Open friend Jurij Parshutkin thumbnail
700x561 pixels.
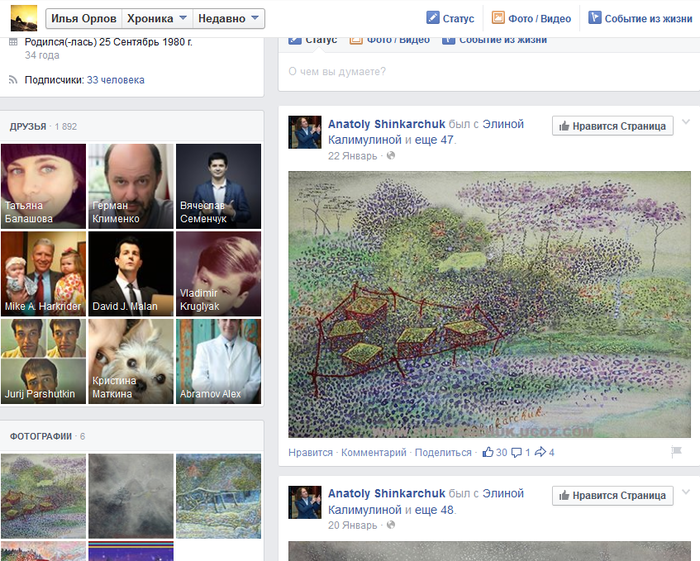point(43,361)
